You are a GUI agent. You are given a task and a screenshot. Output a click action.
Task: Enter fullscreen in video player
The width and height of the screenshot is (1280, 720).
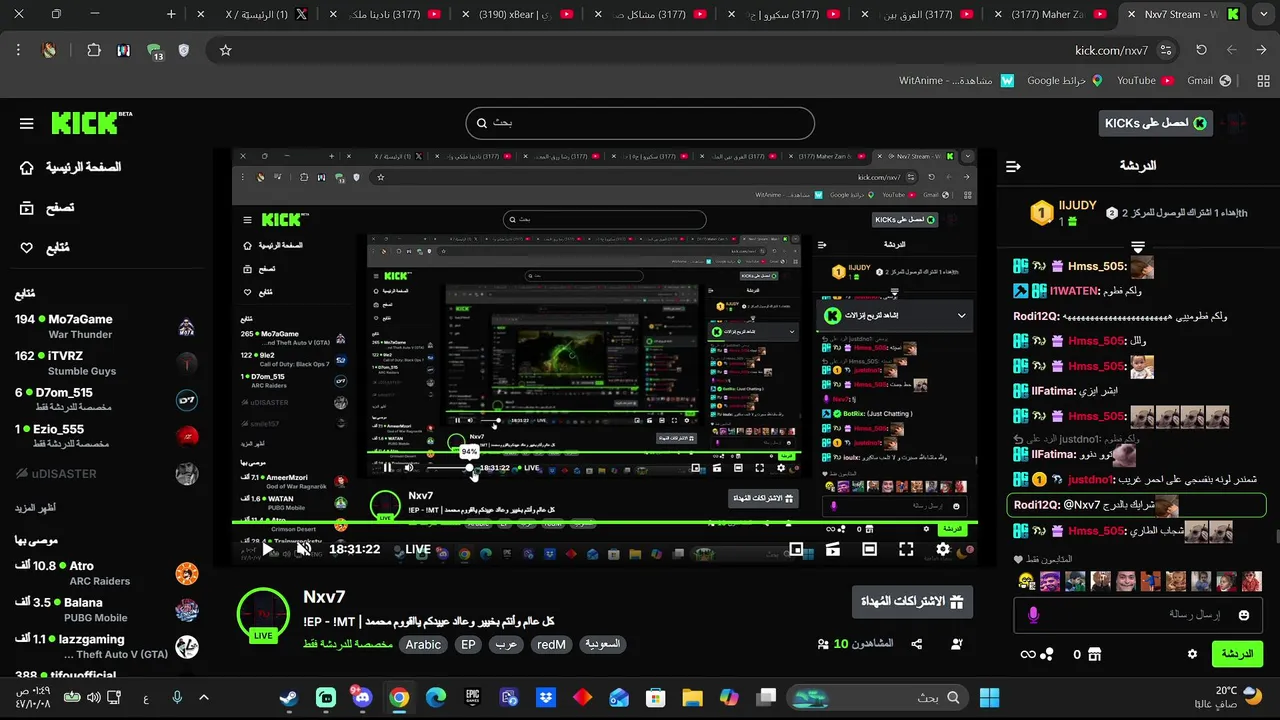pos(906,549)
